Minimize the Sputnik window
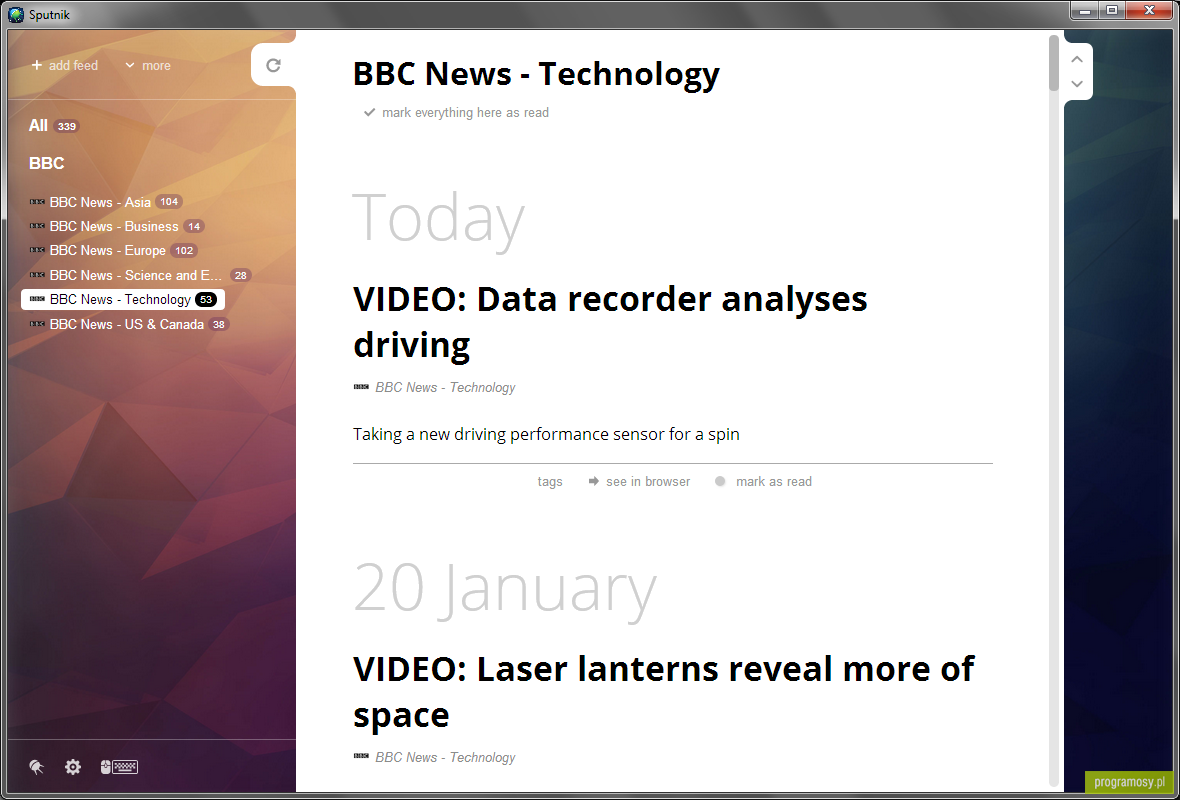This screenshot has width=1180, height=800. click(1085, 11)
